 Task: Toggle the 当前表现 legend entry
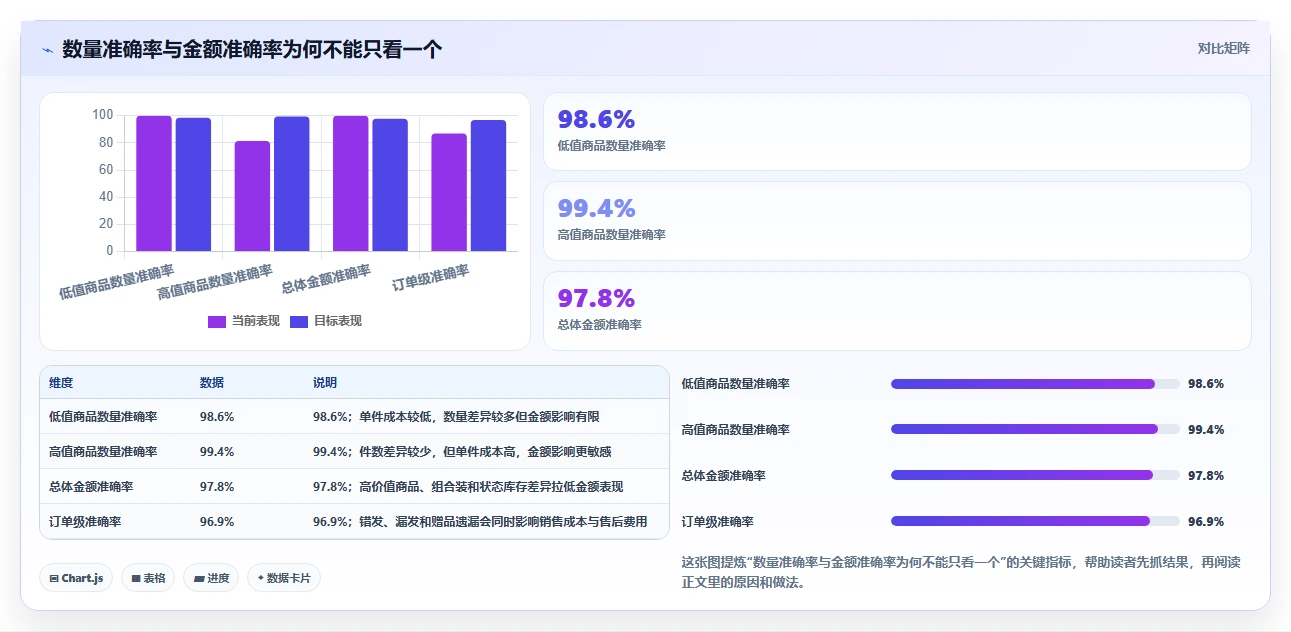pyautogui.click(x=244, y=321)
